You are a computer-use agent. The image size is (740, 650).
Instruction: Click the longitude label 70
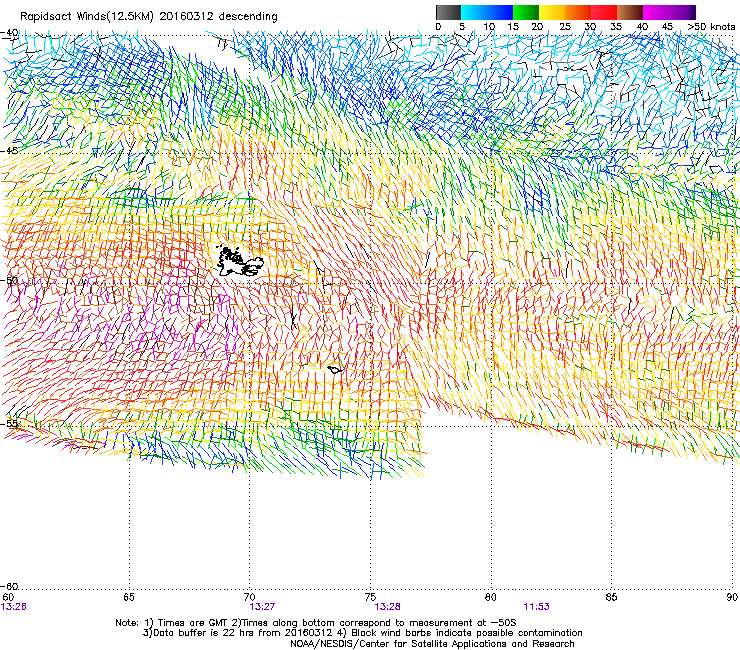click(x=250, y=598)
